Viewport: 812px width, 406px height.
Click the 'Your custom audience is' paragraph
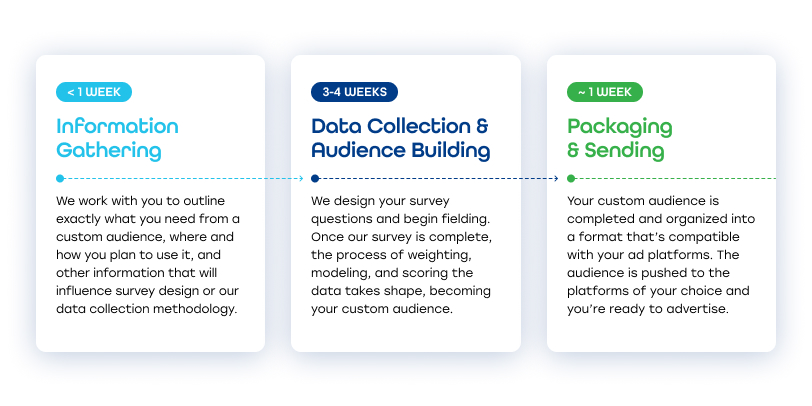(x=661, y=255)
